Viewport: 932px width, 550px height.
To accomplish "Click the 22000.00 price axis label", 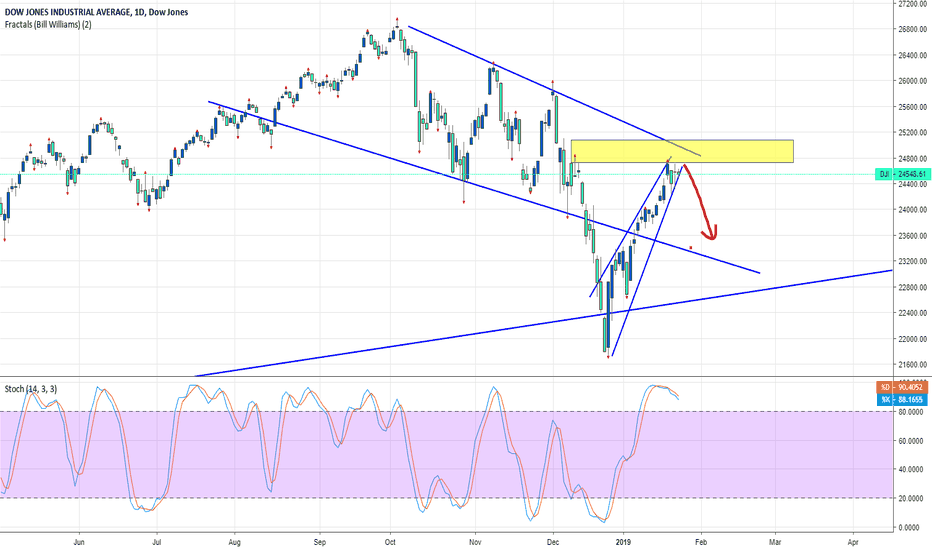I will 912,340.
